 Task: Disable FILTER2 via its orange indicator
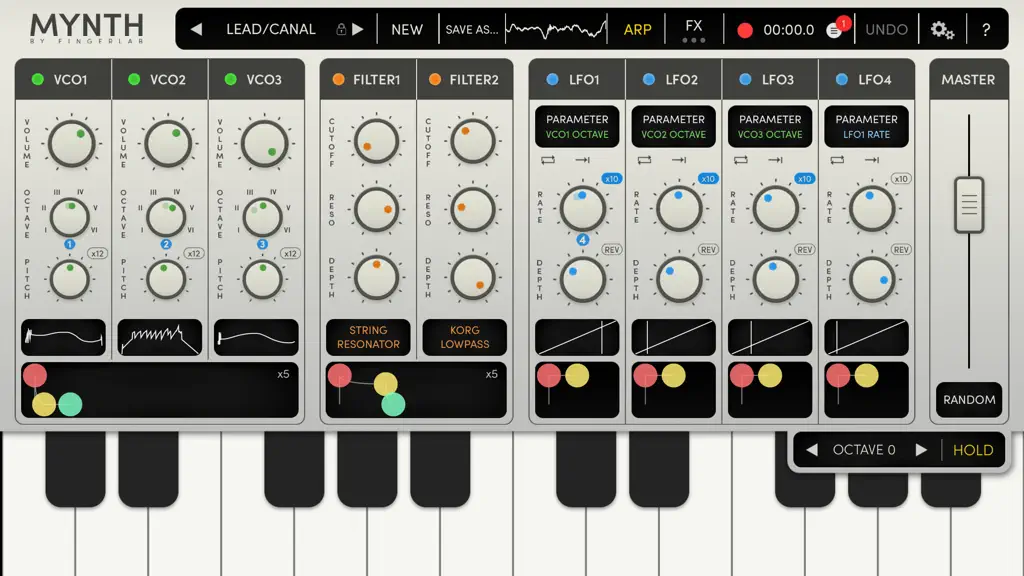[434, 80]
